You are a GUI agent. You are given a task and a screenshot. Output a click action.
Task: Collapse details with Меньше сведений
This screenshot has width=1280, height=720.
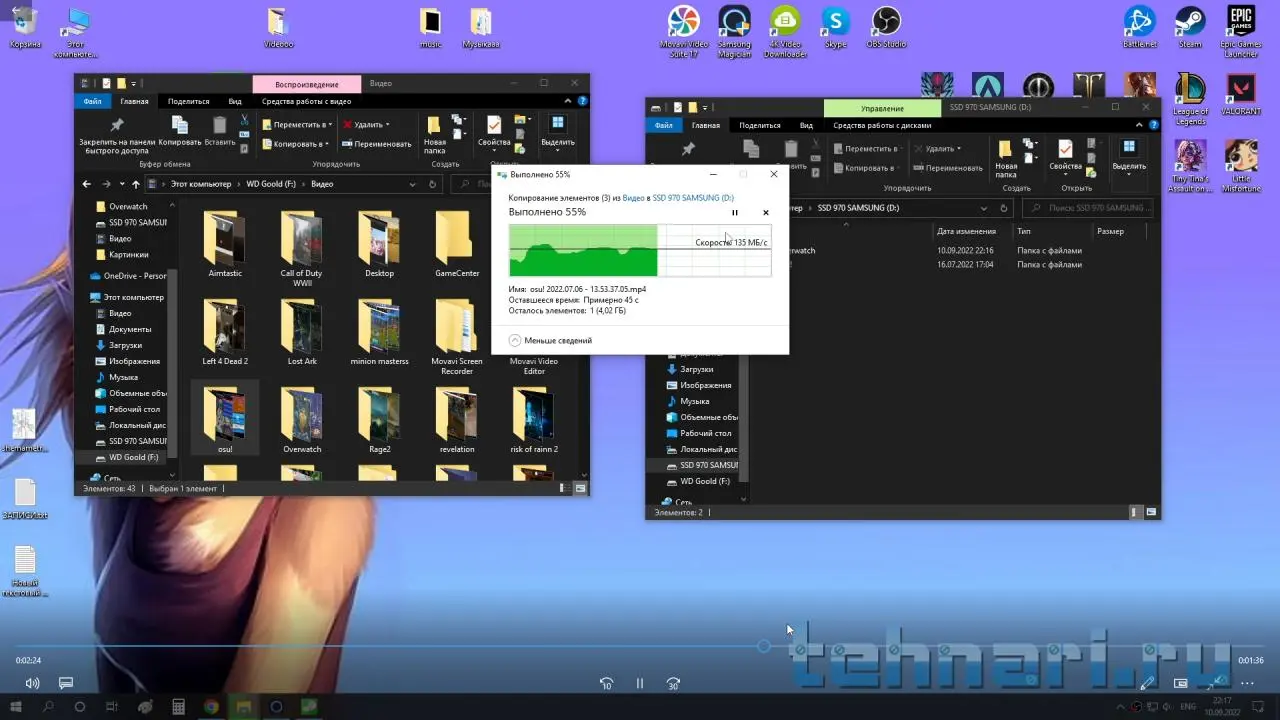click(x=550, y=340)
